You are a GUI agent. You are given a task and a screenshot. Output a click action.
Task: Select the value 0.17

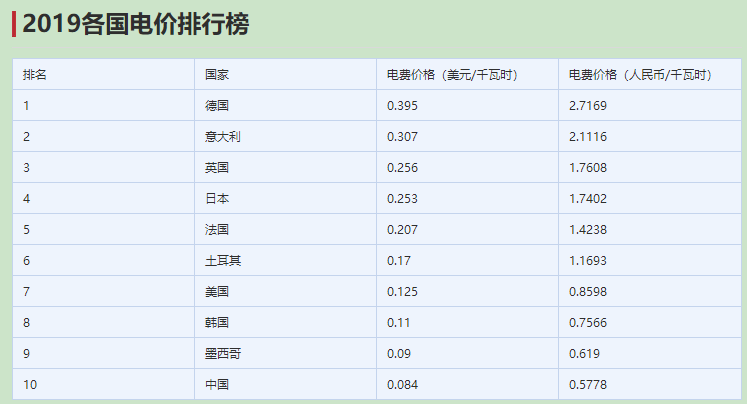tap(399, 261)
